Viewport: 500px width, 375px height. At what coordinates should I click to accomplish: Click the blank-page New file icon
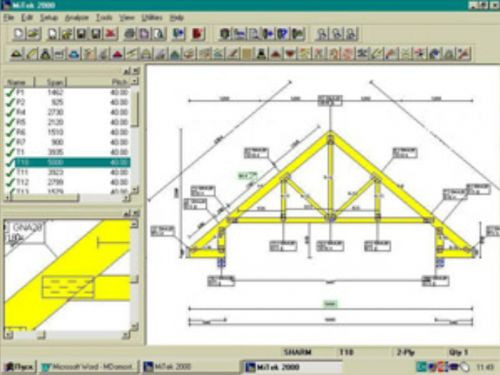coord(19,34)
